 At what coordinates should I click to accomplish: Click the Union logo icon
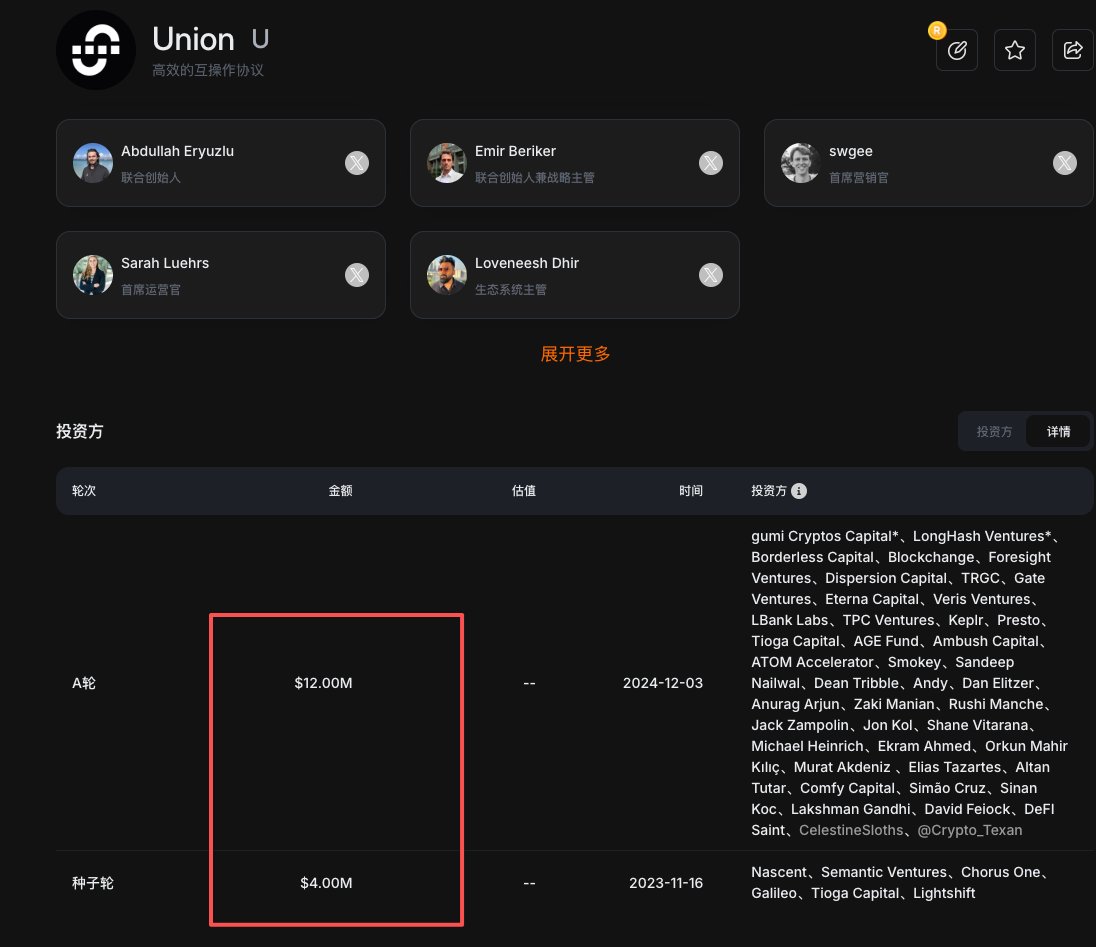(x=96, y=50)
